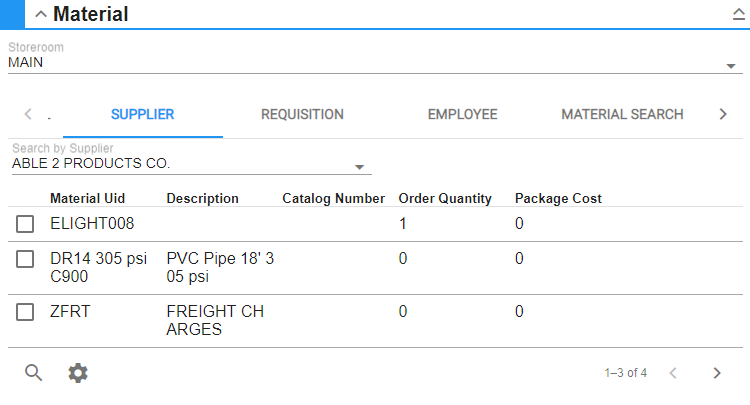750x405 pixels.
Task: Switch to the Requisition tab
Action: point(302,115)
